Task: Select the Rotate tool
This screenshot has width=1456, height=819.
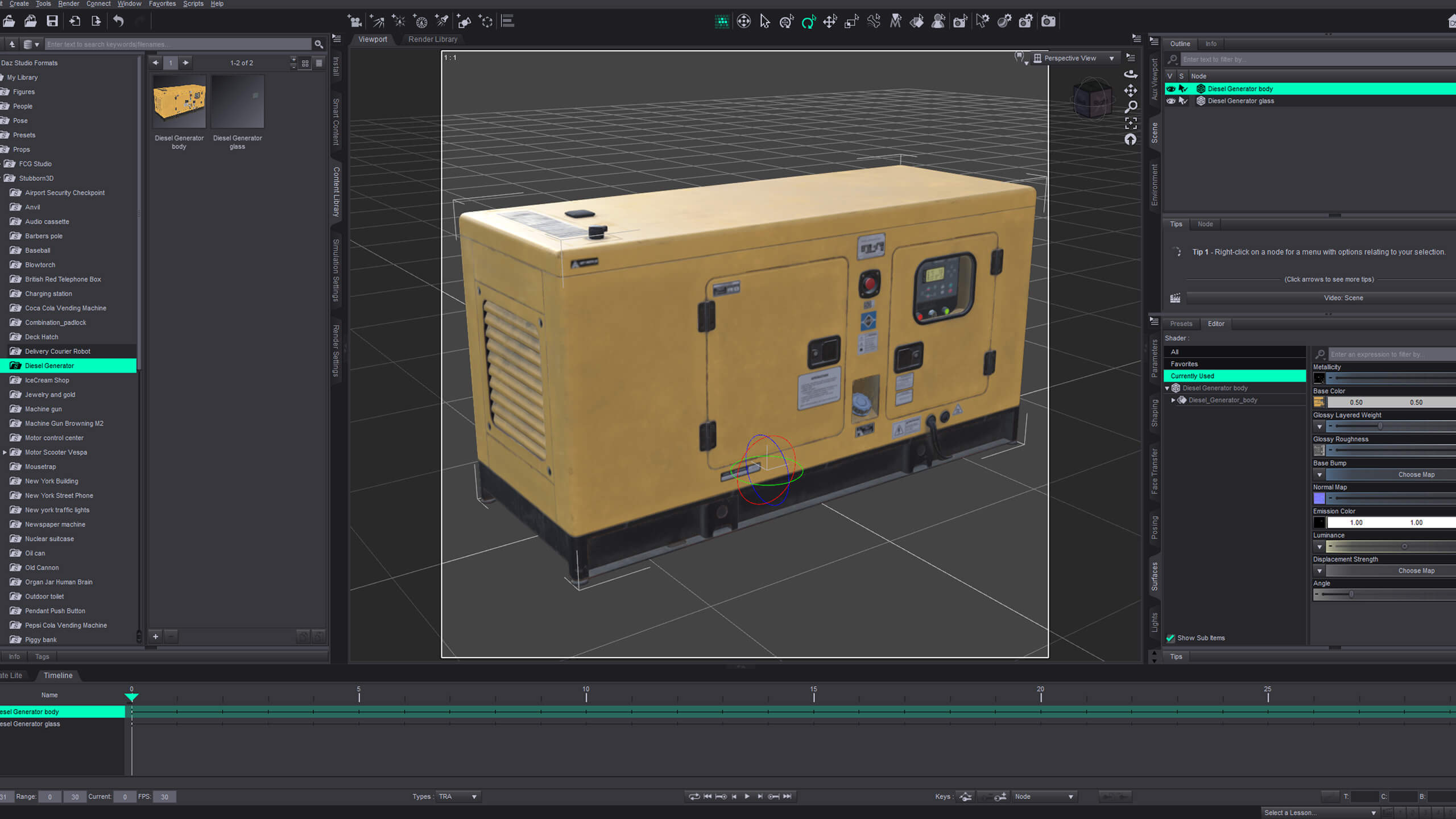Action: click(x=808, y=22)
